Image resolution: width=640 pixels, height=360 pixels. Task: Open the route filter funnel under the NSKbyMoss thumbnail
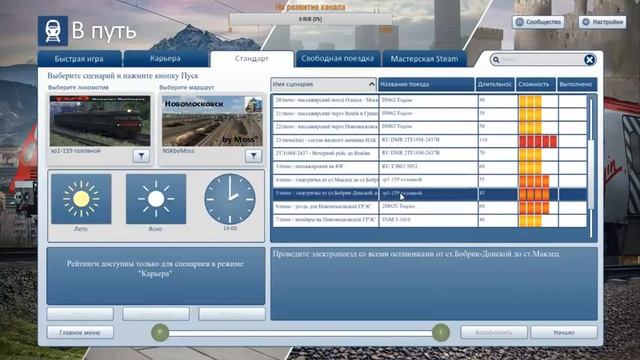[x=253, y=156]
